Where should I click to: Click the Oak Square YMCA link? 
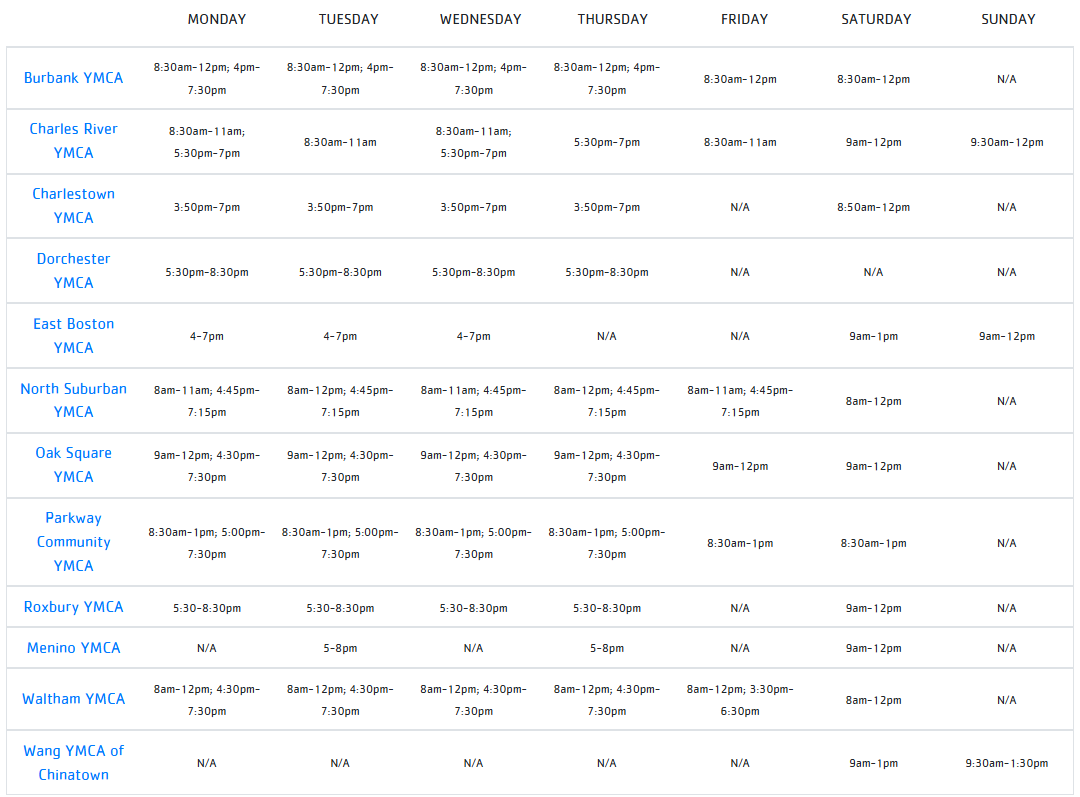point(73,465)
